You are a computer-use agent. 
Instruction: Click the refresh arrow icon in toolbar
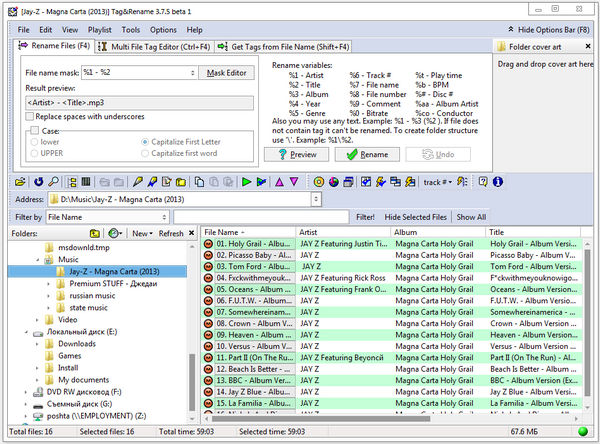[x=38, y=181]
